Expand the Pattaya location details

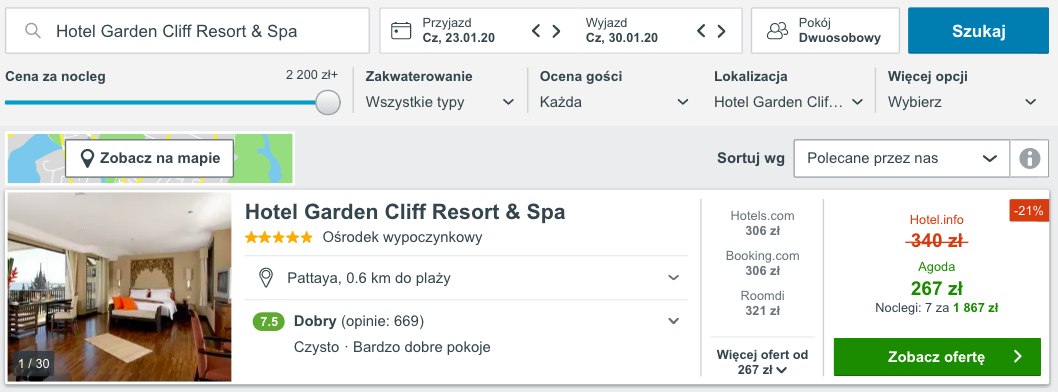(466, 278)
